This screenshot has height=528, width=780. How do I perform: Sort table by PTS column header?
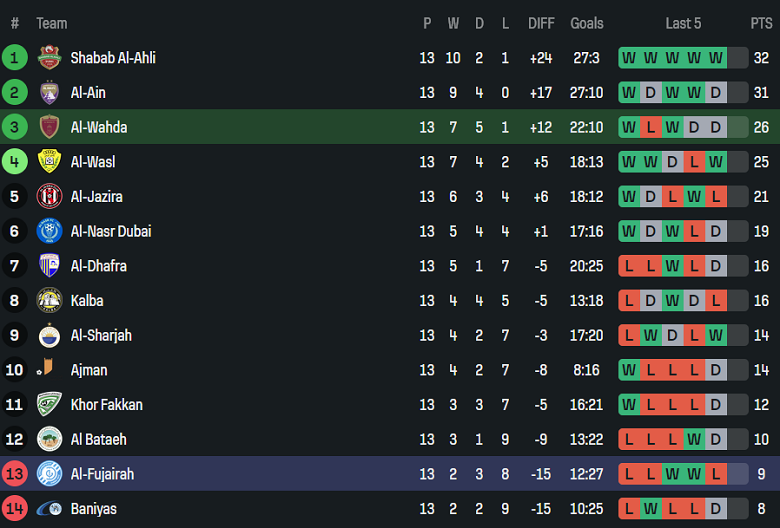(761, 23)
